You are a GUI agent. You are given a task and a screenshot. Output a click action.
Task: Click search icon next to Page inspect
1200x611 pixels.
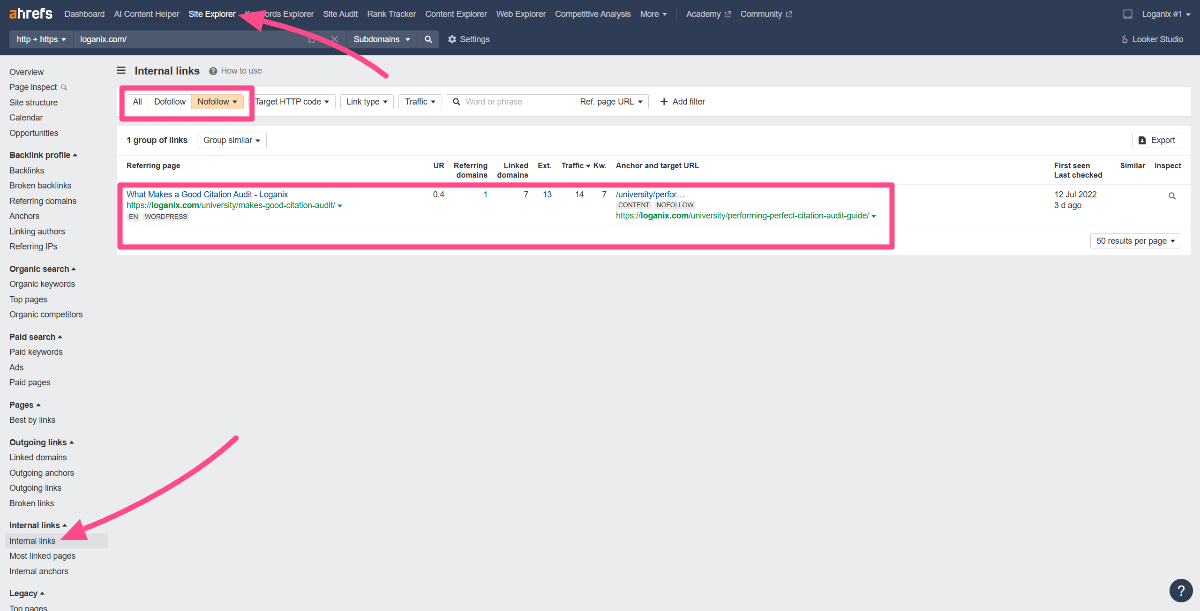(64, 87)
